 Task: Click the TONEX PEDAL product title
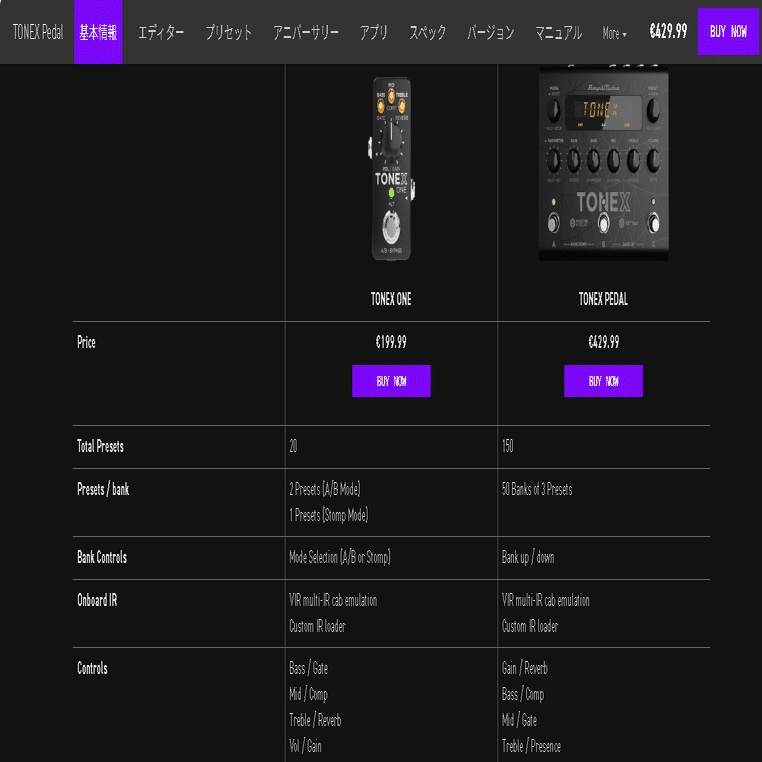603,299
